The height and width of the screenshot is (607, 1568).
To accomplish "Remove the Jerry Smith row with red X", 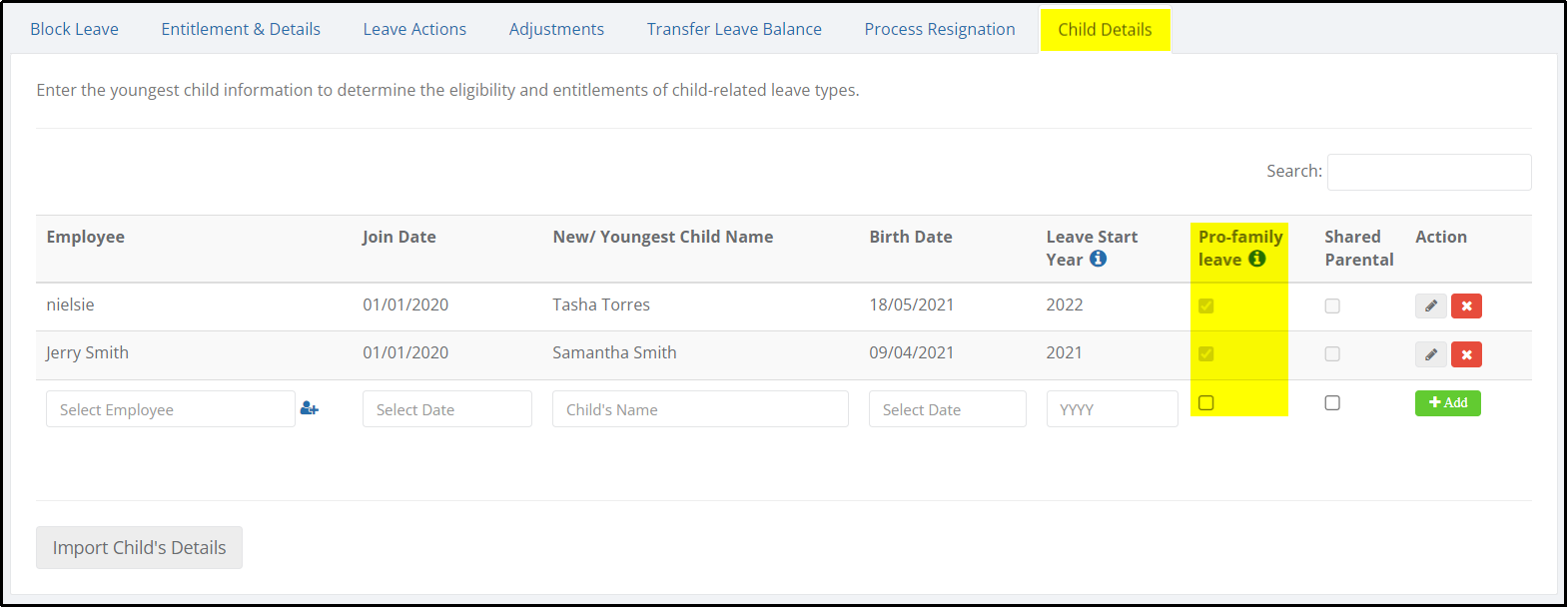I will (1466, 354).
